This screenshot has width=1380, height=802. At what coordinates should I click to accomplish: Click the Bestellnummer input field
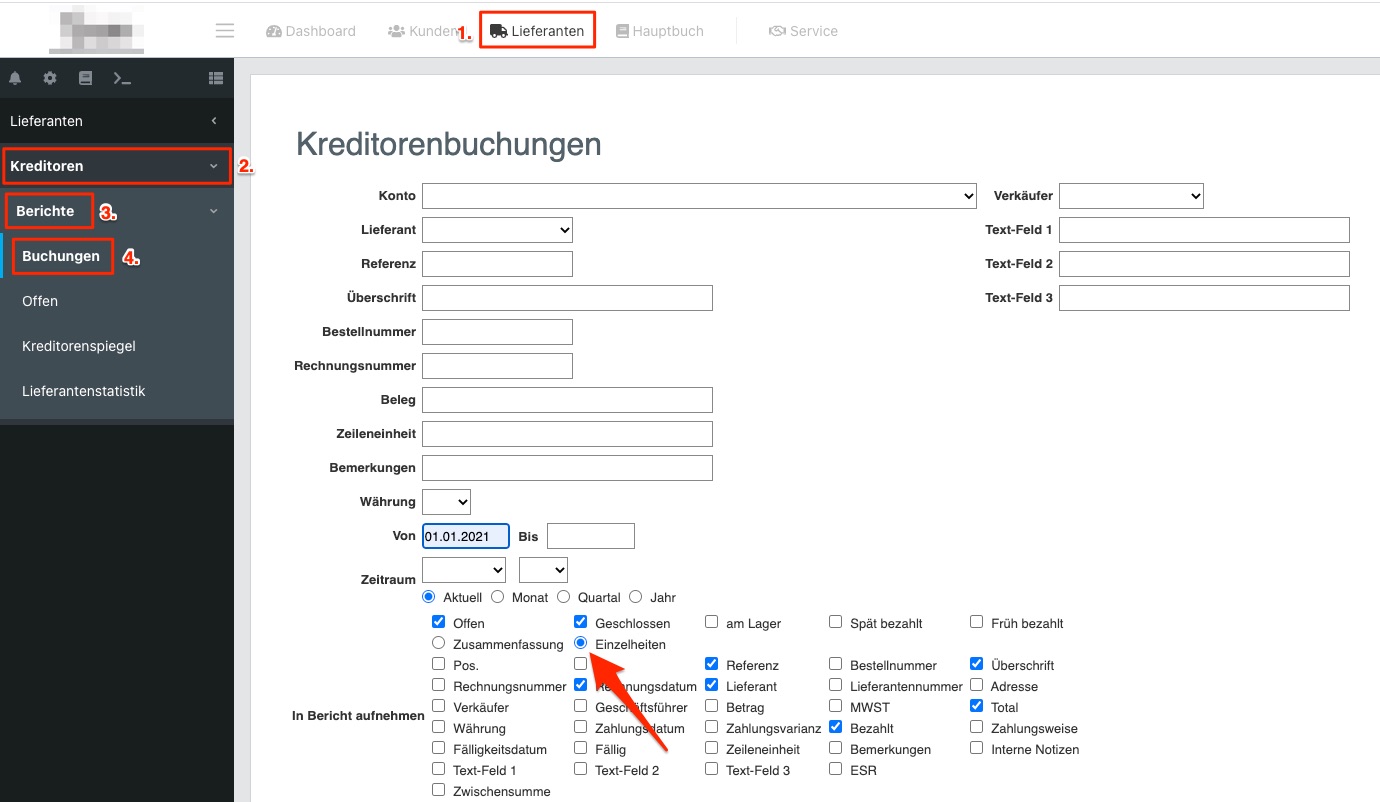pyautogui.click(x=497, y=332)
